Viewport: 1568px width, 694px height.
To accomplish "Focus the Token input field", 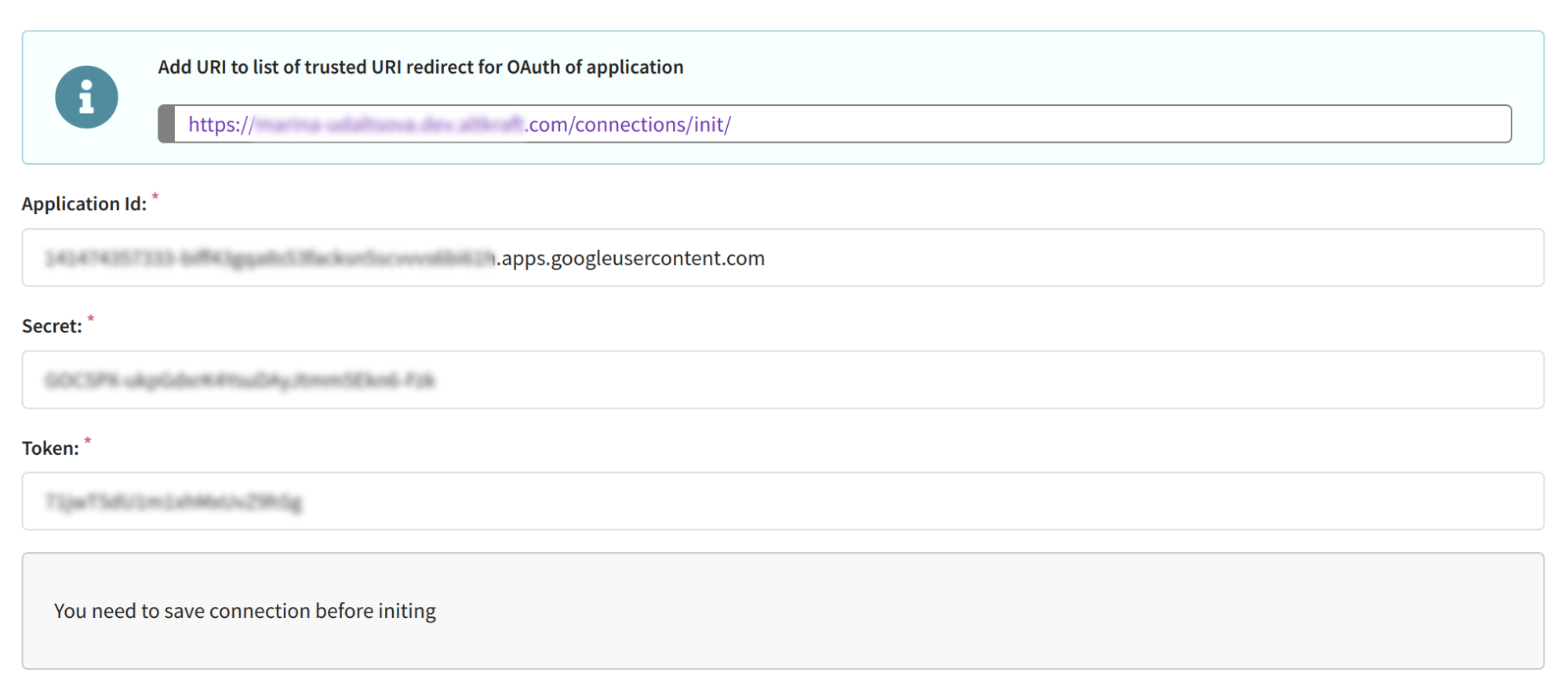I will pos(783,501).
